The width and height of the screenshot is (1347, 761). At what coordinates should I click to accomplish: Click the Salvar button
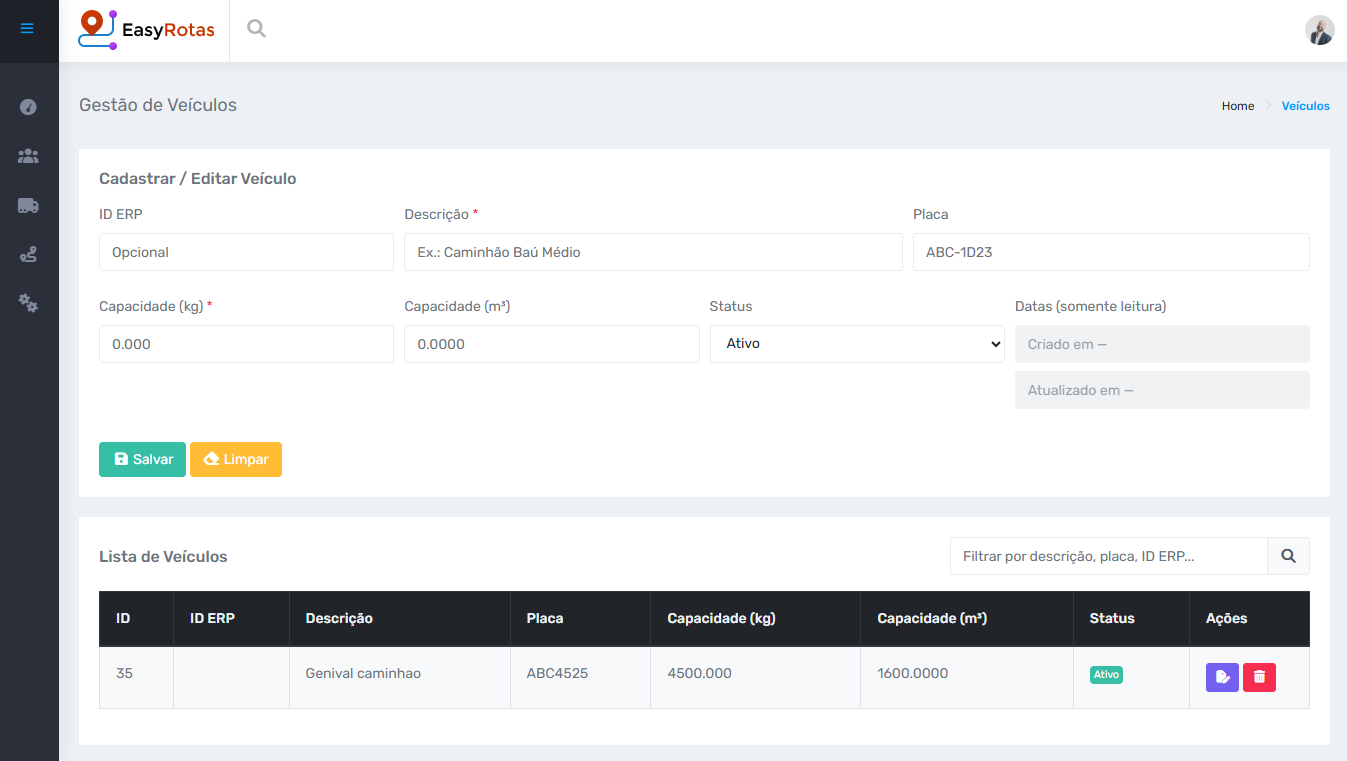tap(142, 460)
